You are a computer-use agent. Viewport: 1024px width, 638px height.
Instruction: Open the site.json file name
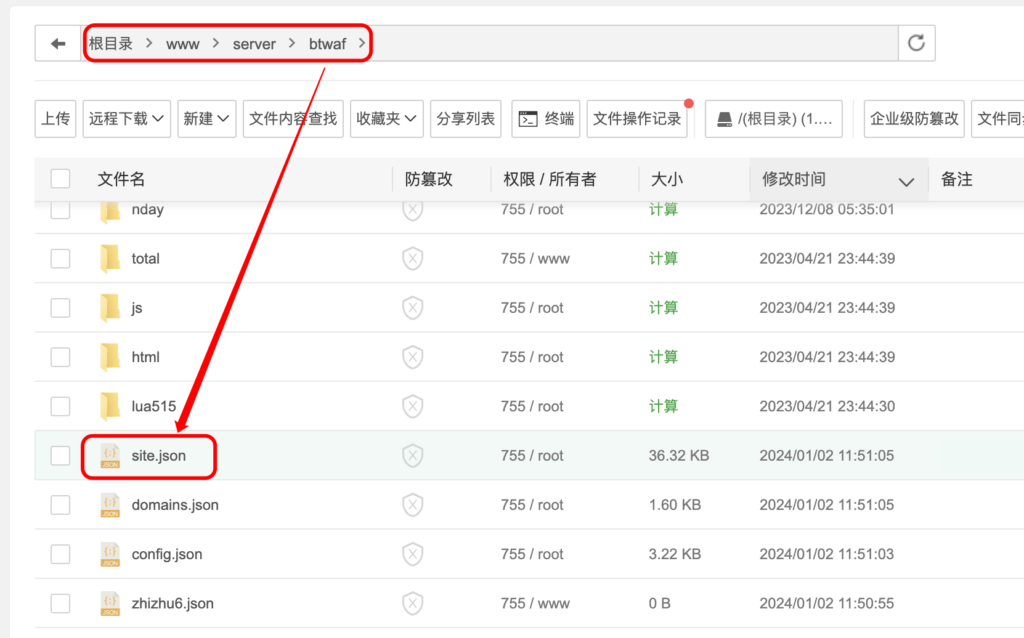[159, 456]
